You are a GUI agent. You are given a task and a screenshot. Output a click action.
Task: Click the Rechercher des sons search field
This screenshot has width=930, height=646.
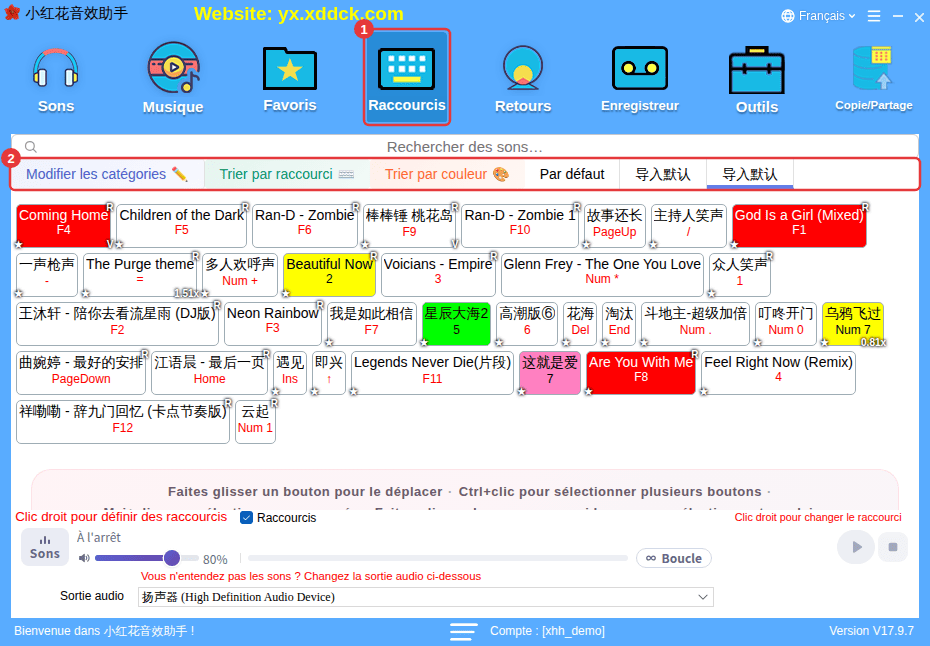[464, 147]
